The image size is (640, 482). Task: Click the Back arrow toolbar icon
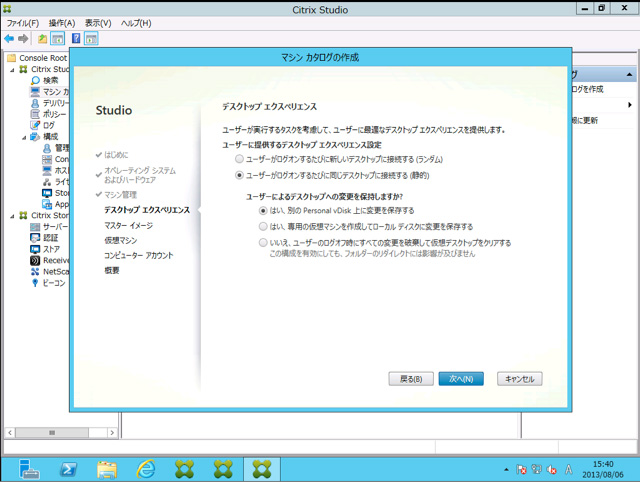coord(9,39)
